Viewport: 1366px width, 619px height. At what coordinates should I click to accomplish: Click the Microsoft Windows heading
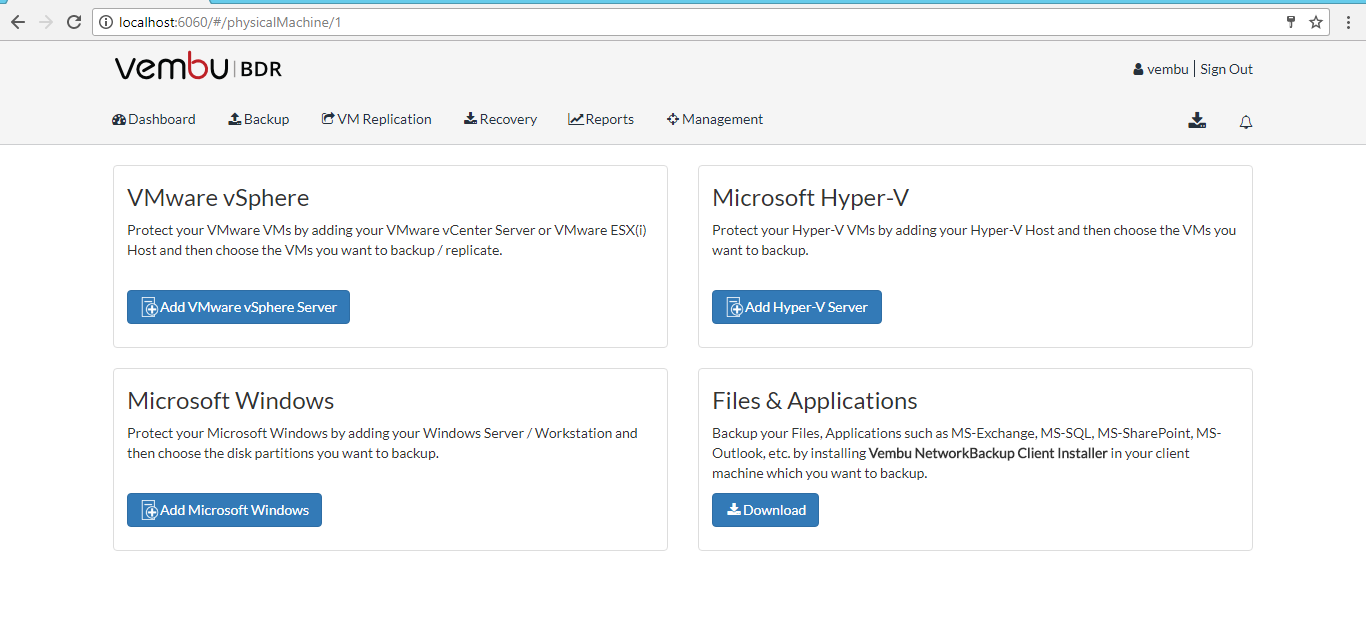tap(231, 401)
